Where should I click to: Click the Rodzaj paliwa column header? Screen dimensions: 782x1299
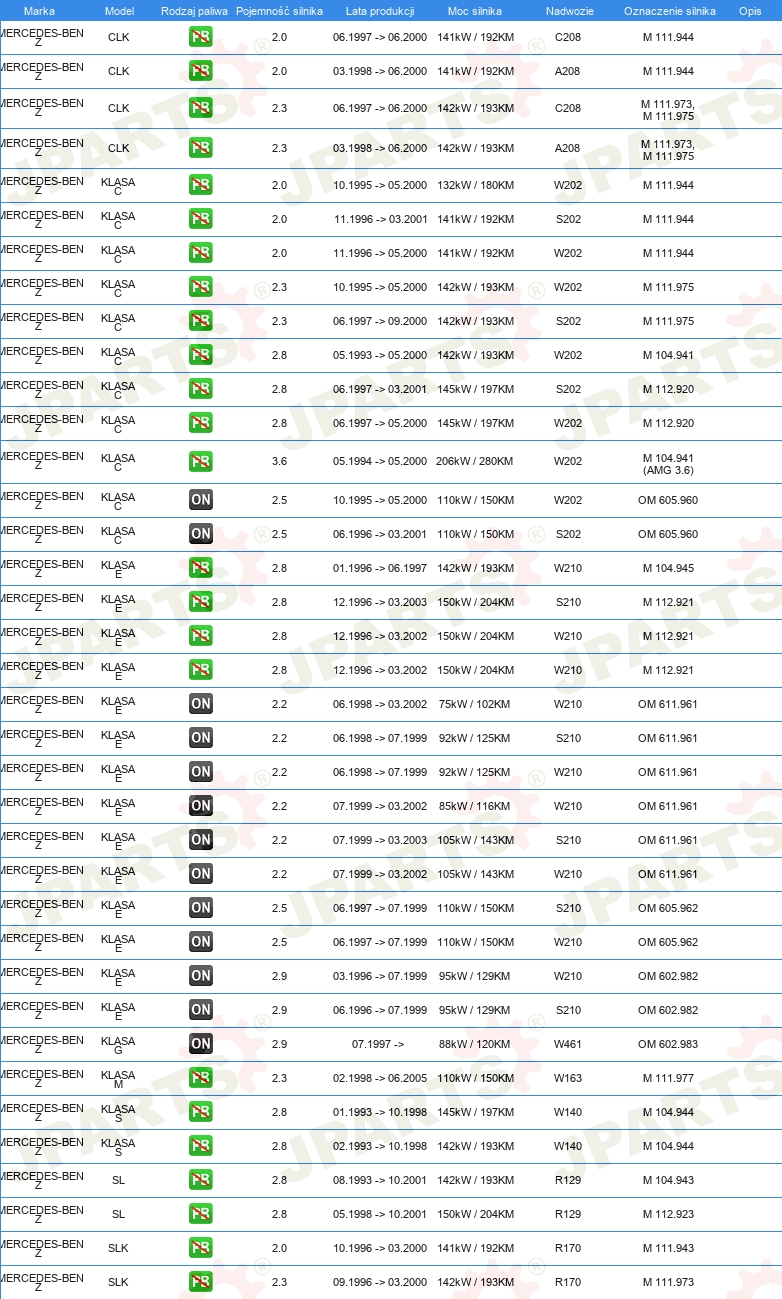click(194, 11)
